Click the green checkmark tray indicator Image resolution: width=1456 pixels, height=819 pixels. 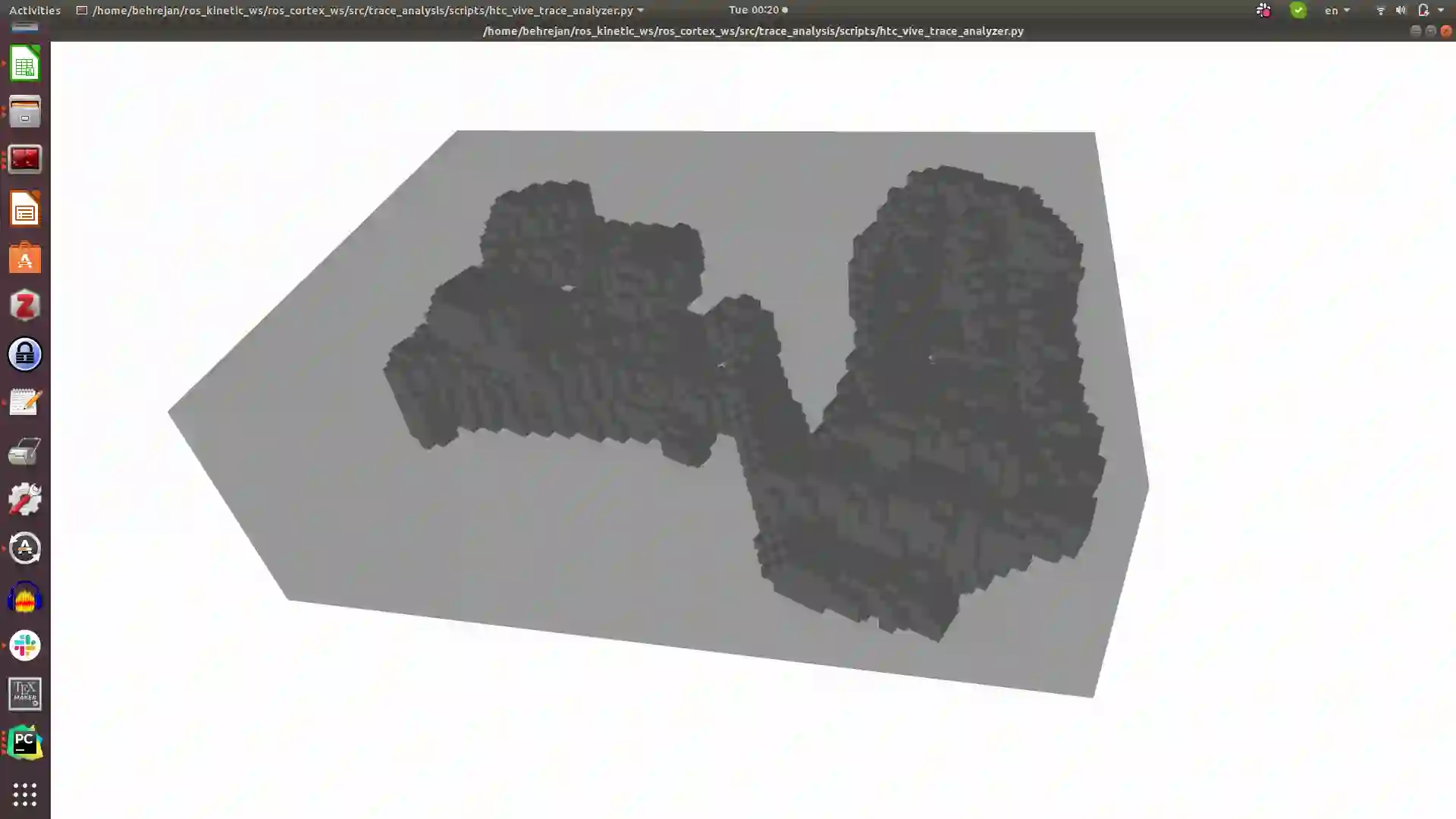tap(1298, 10)
